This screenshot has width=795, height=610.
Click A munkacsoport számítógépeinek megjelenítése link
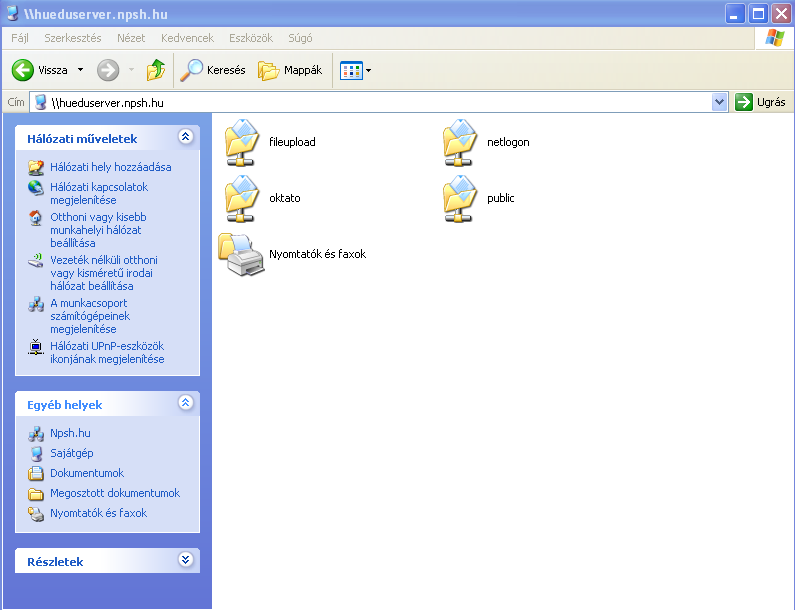click(90, 316)
